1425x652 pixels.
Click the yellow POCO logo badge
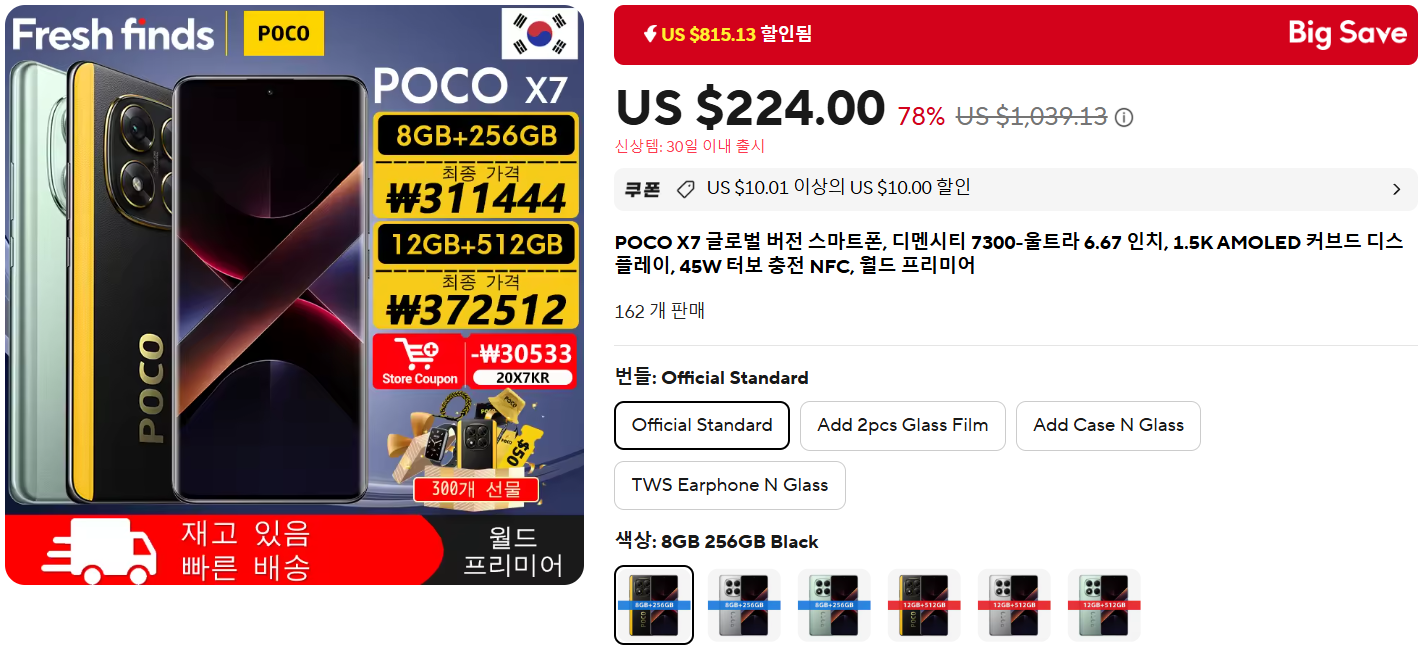pos(284,33)
